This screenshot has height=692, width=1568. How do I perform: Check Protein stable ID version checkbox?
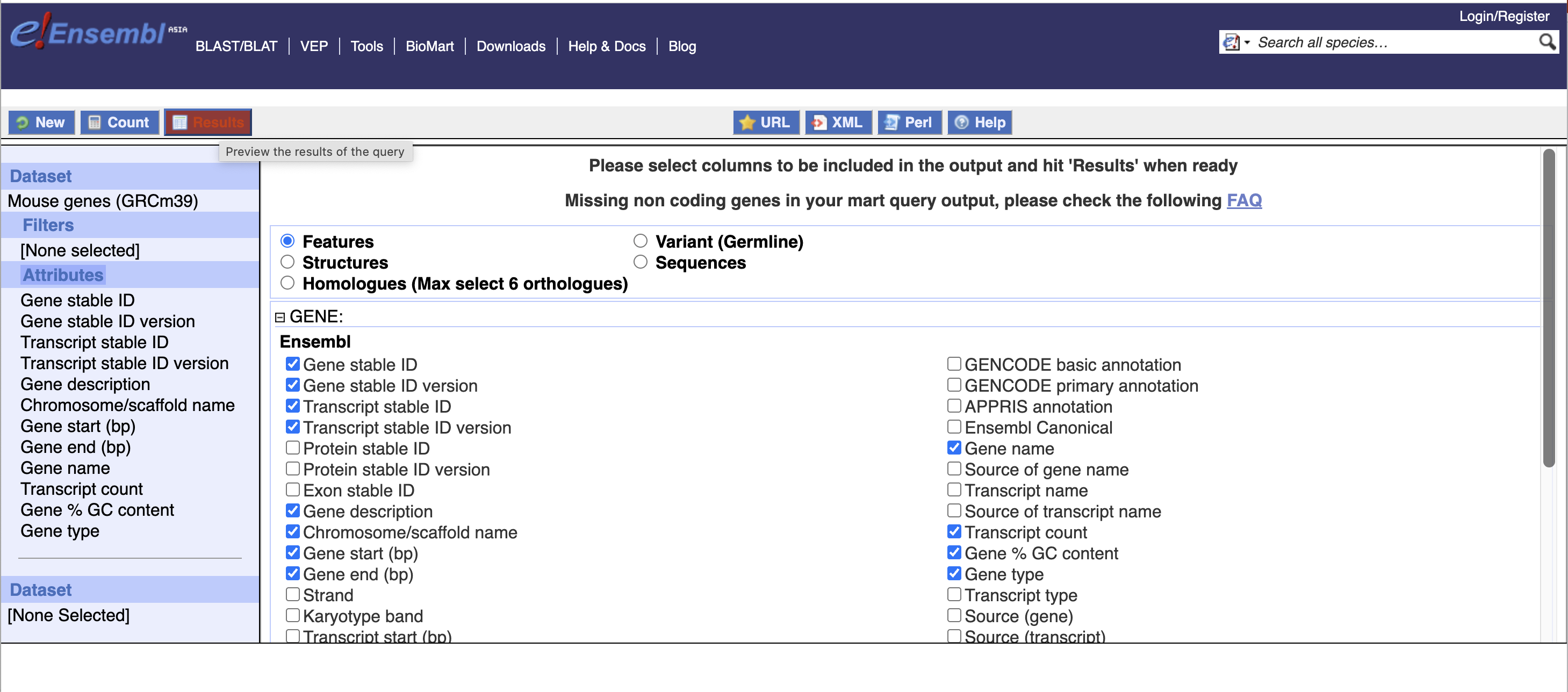[293, 468]
